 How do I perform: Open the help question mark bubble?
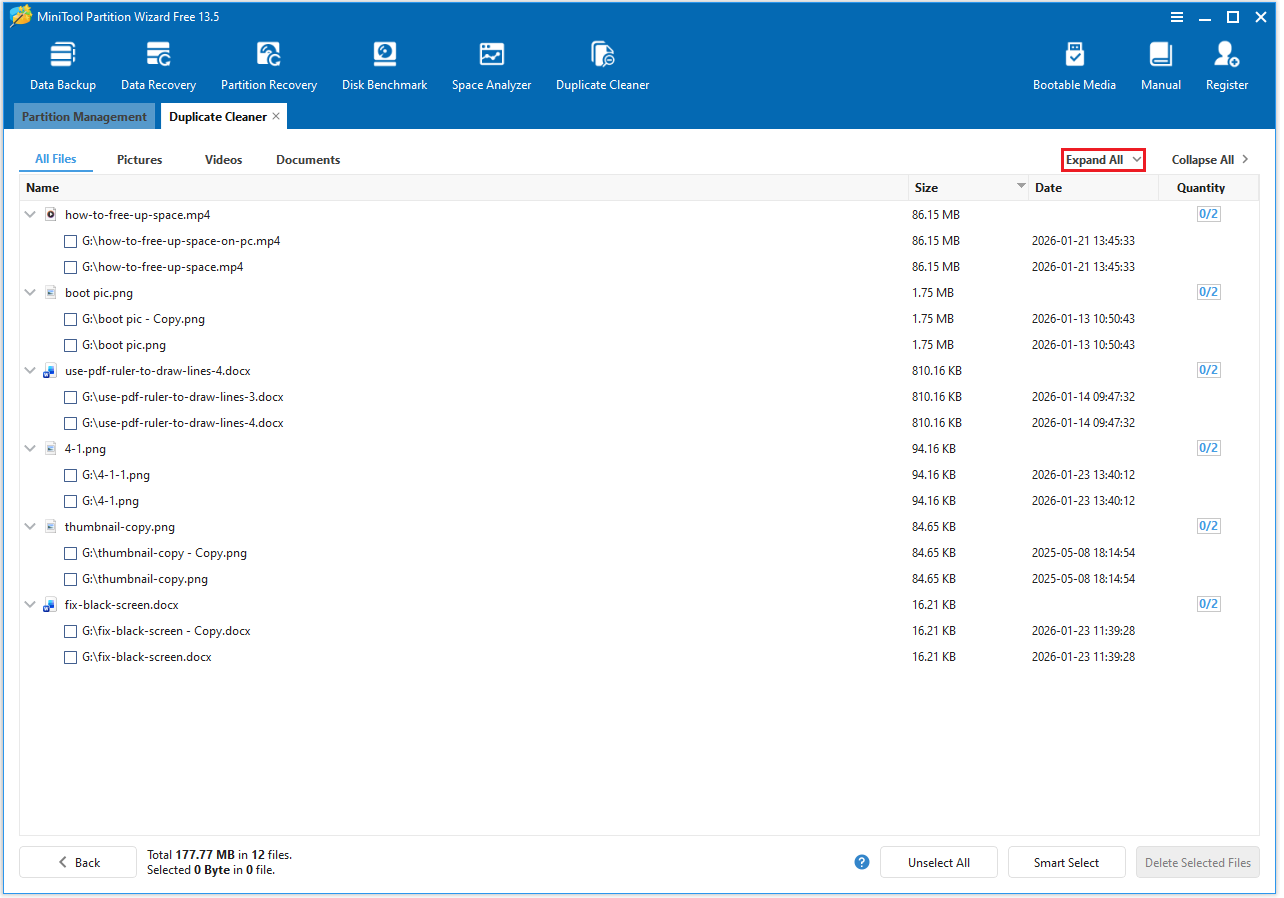click(861, 862)
